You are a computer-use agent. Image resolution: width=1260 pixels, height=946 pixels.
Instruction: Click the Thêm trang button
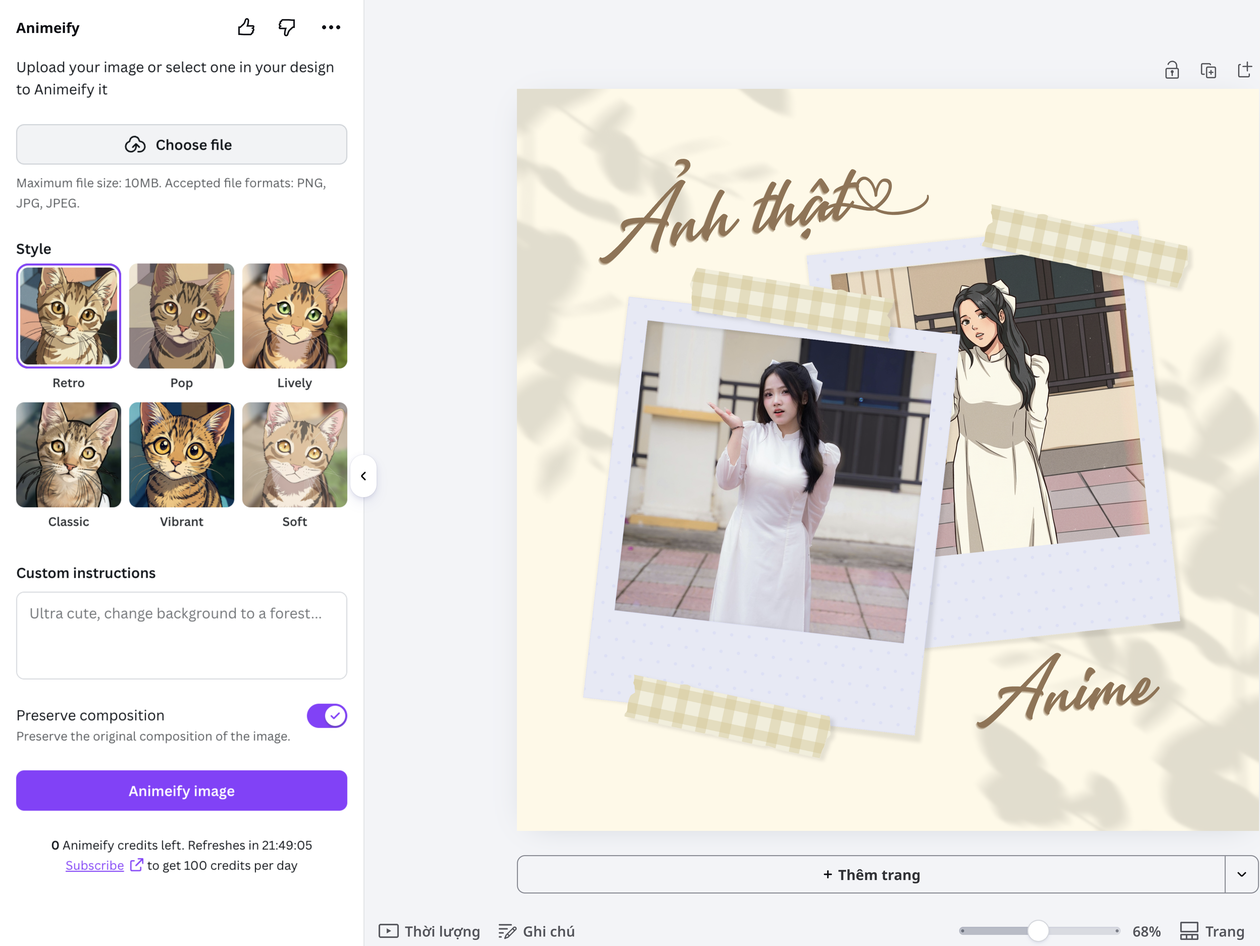tap(871, 874)
